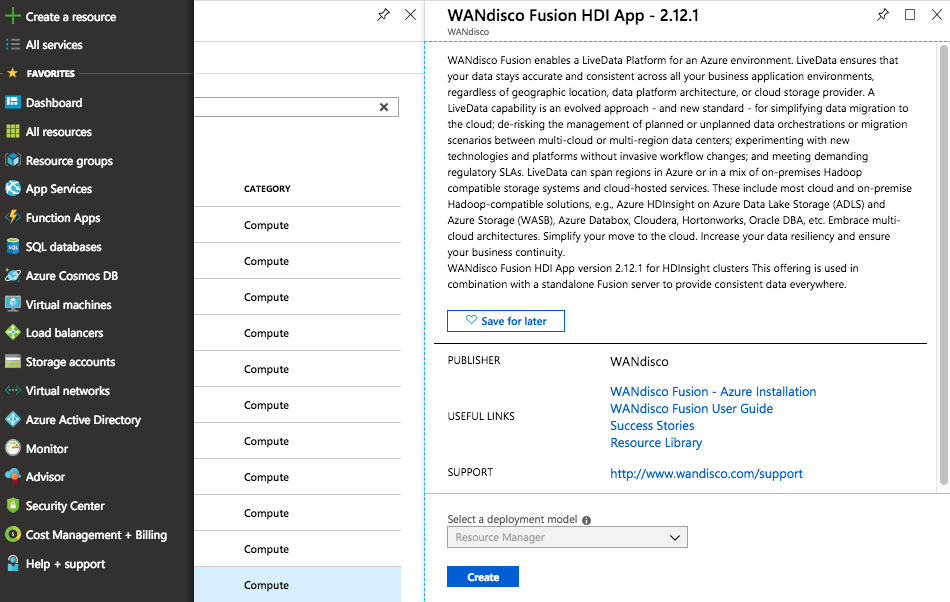
Task: Open the All services list icon
Action: coord(13,44)
